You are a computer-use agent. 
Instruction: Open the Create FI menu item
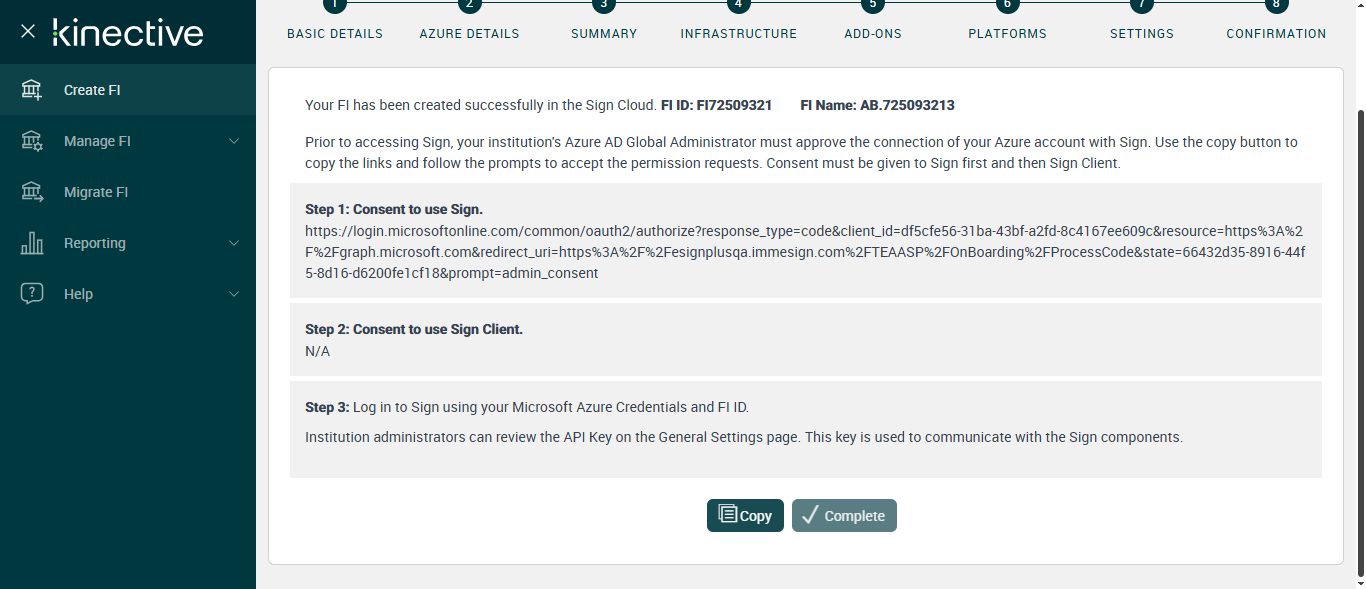coord(128,90)
